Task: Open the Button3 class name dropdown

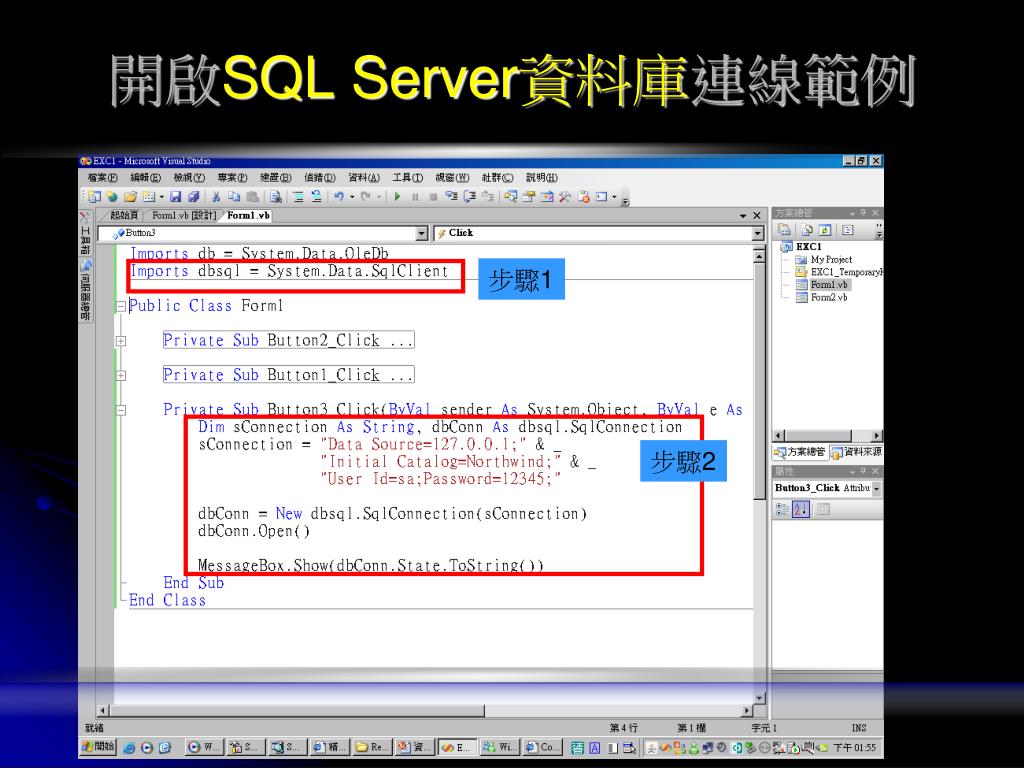Action: pos(422,233)
